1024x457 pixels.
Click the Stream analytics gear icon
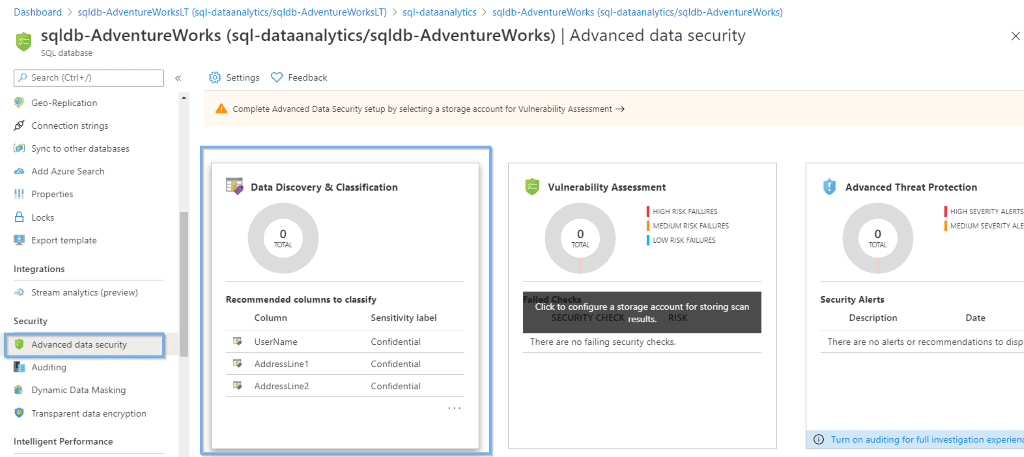pyautogui.click(x=19, y=292)
